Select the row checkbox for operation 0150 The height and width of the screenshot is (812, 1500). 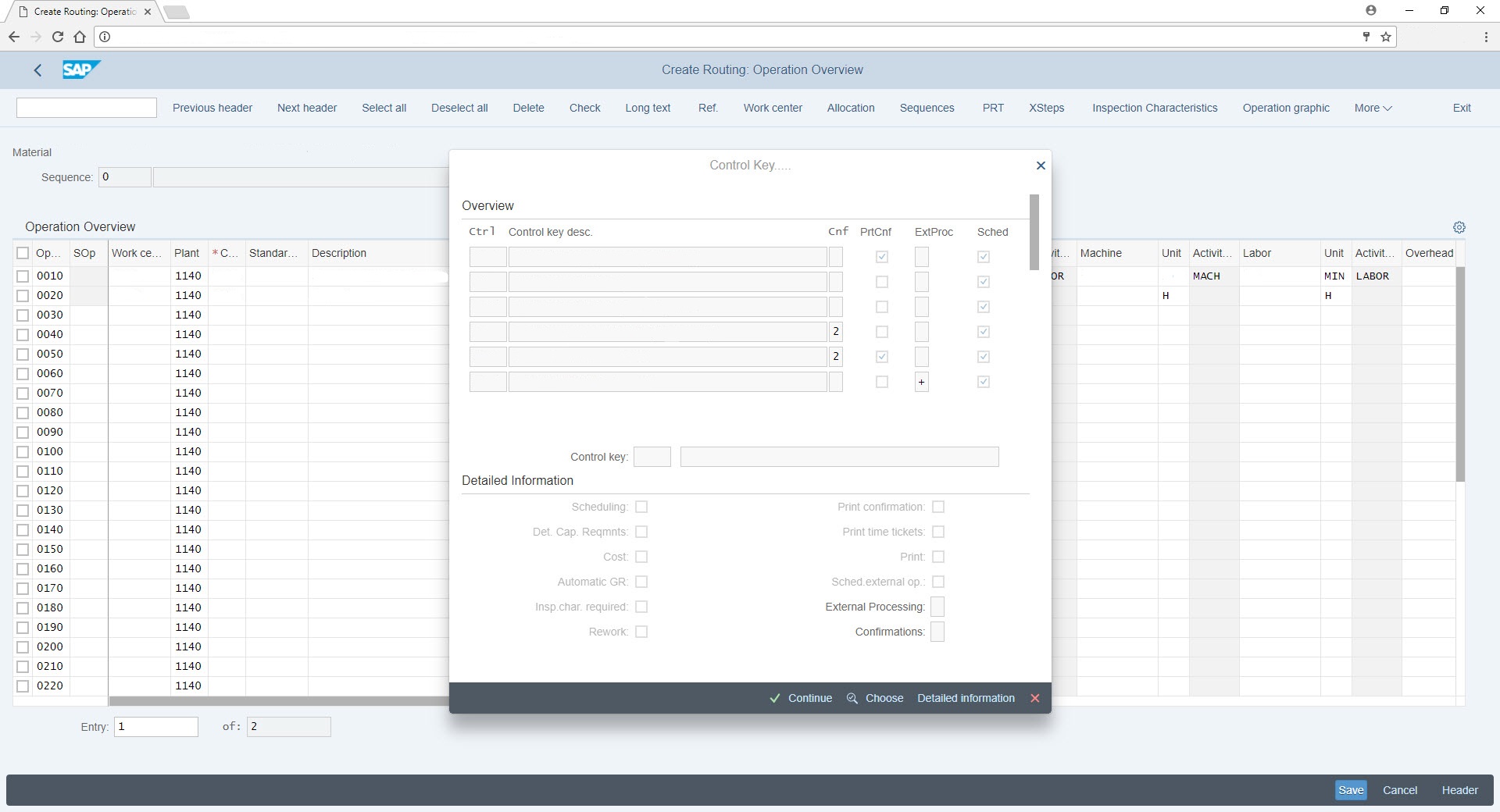23,549
